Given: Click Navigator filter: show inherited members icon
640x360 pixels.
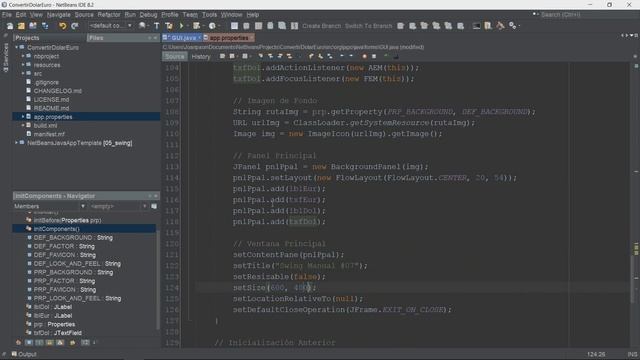Looking at the screenshot, I should (18, 342).
